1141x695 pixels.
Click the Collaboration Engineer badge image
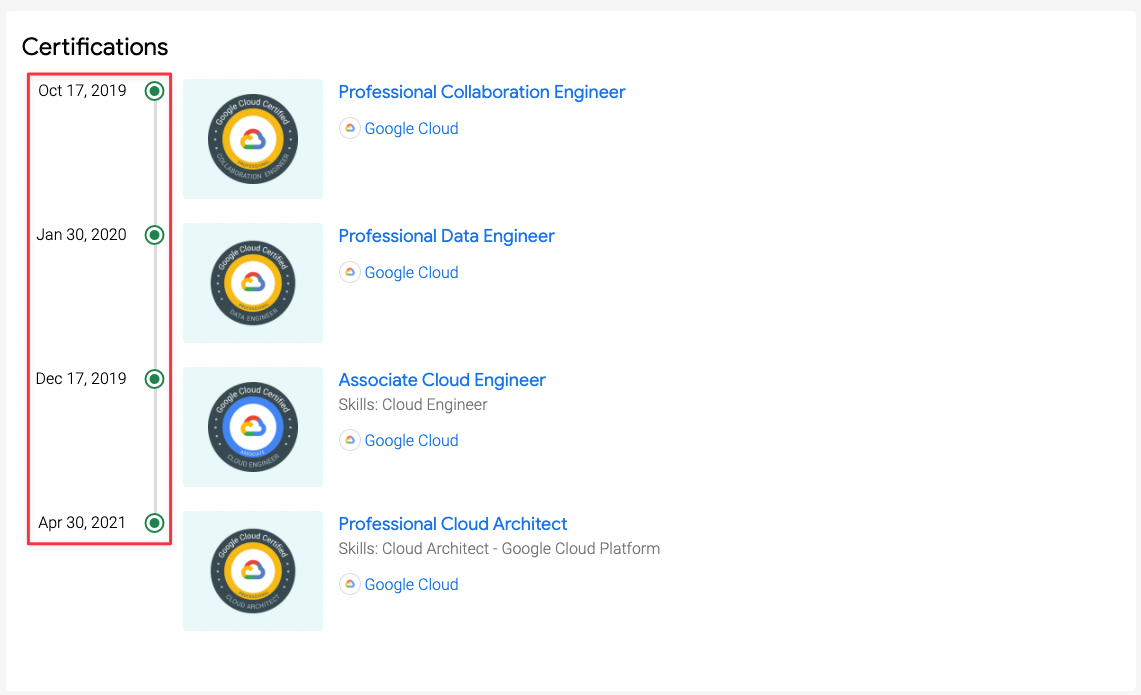[253, 139]
